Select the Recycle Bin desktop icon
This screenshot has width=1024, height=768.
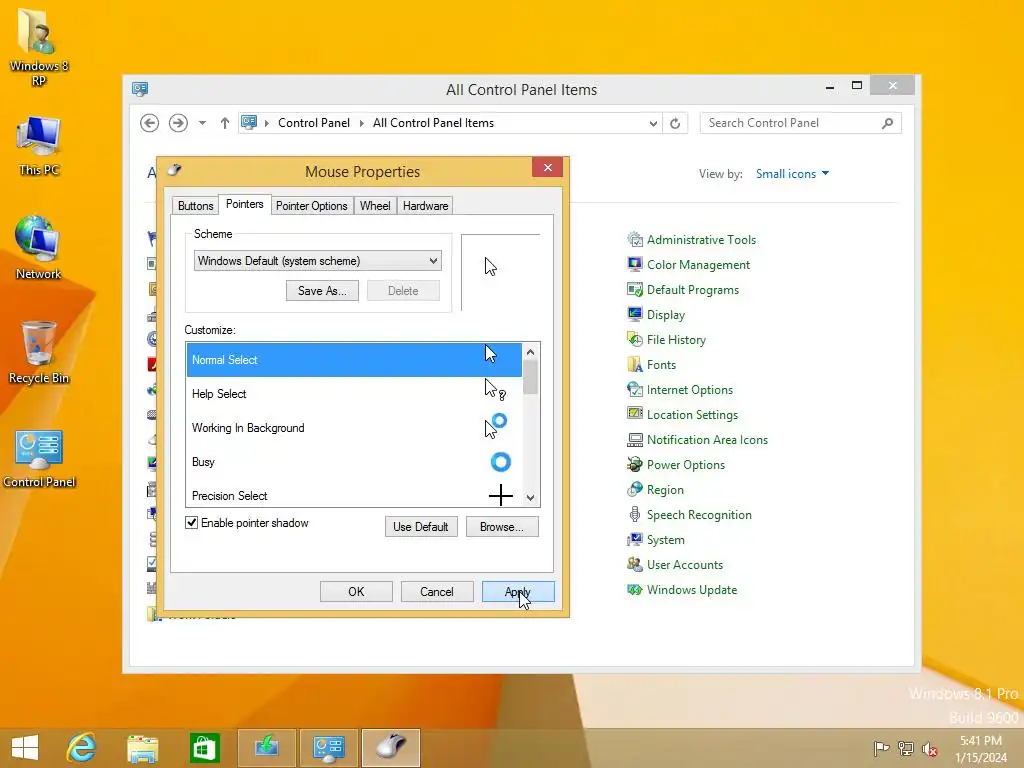[39, 353]
